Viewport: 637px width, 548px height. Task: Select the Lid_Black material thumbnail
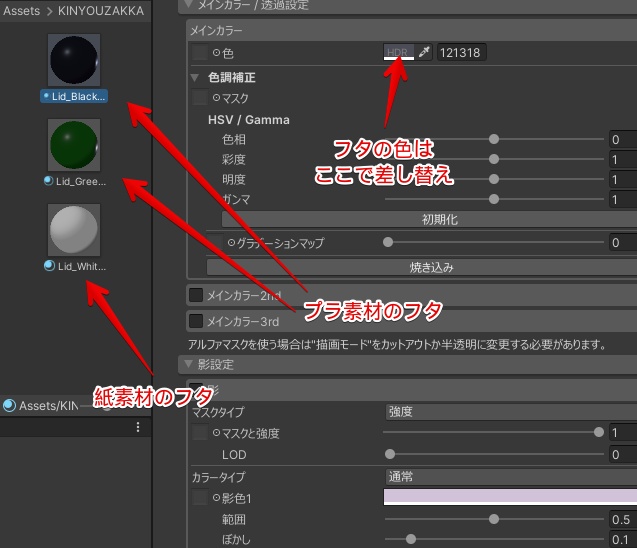[x=74, y=60]
